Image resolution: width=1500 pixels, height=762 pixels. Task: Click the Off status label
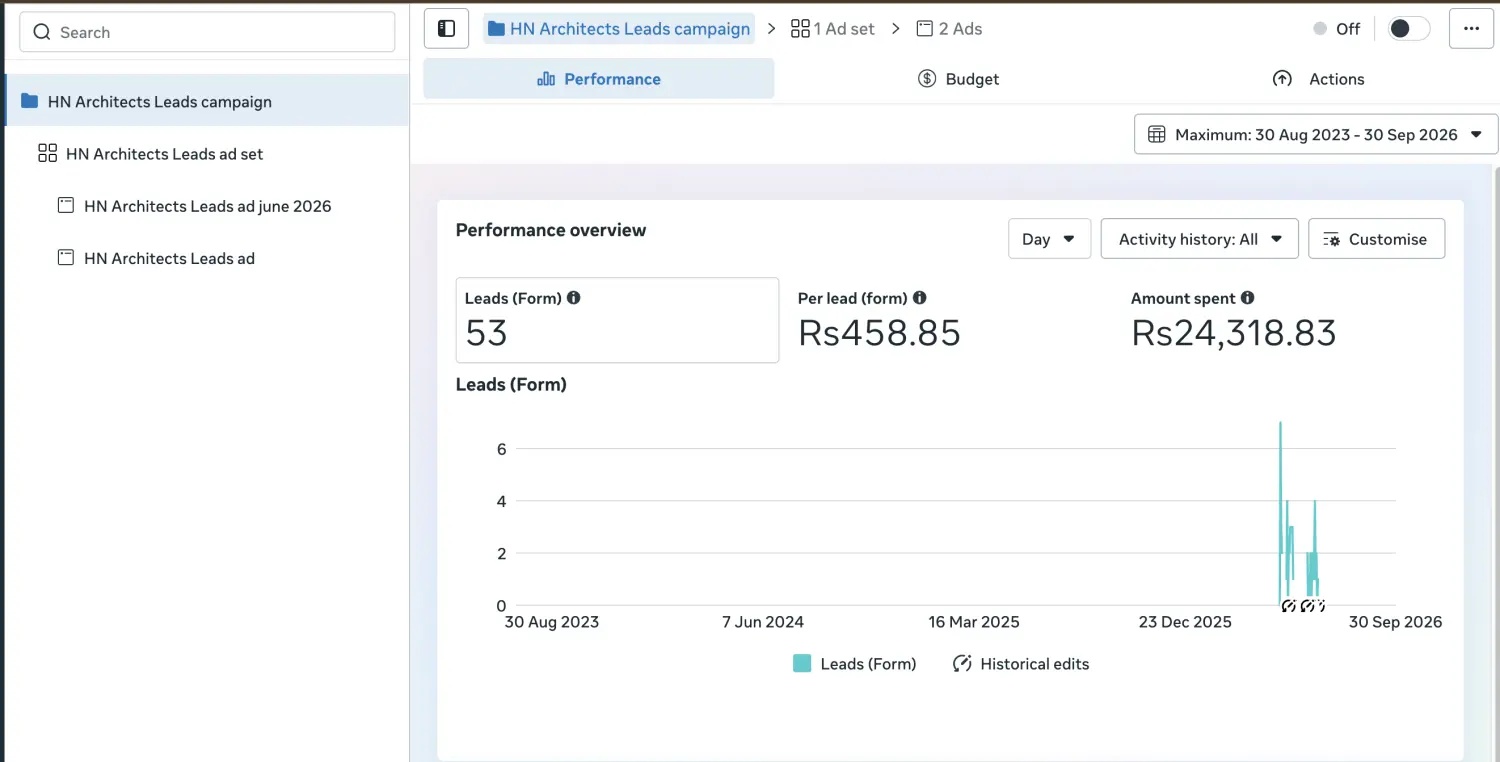(x=1348, y=29)
